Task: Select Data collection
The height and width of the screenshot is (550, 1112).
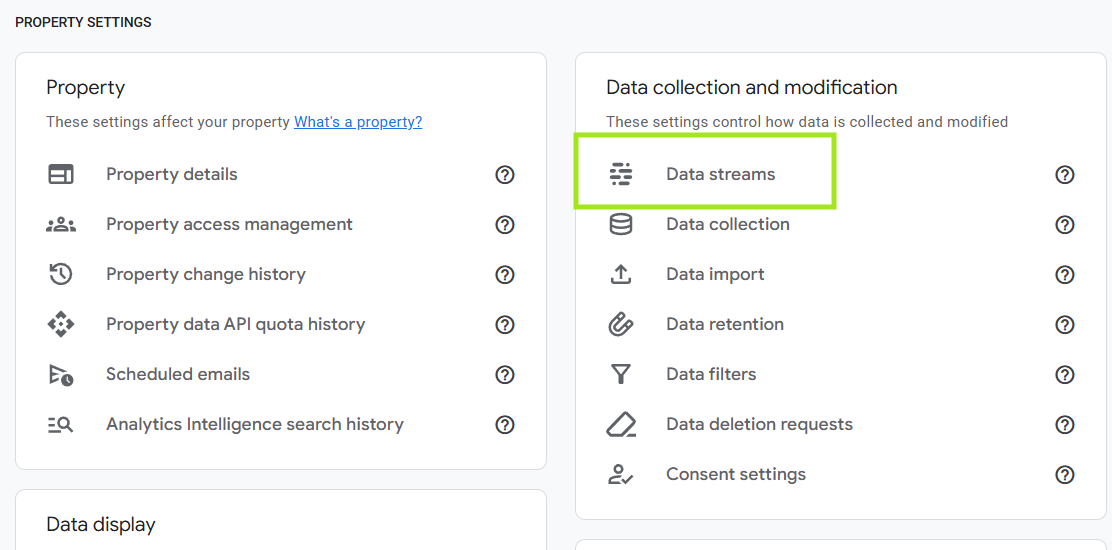Action: [x=728, y=225]
